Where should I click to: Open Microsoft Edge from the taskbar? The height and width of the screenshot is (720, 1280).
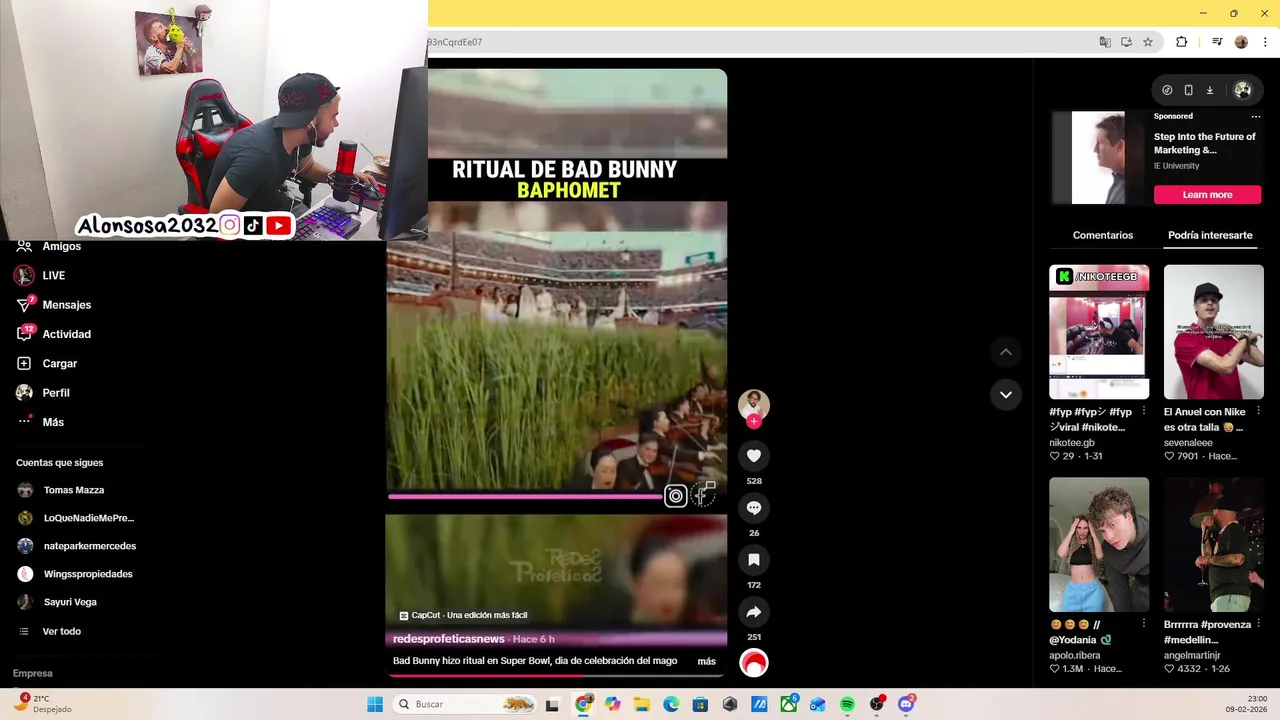click(x=671, y=704)
